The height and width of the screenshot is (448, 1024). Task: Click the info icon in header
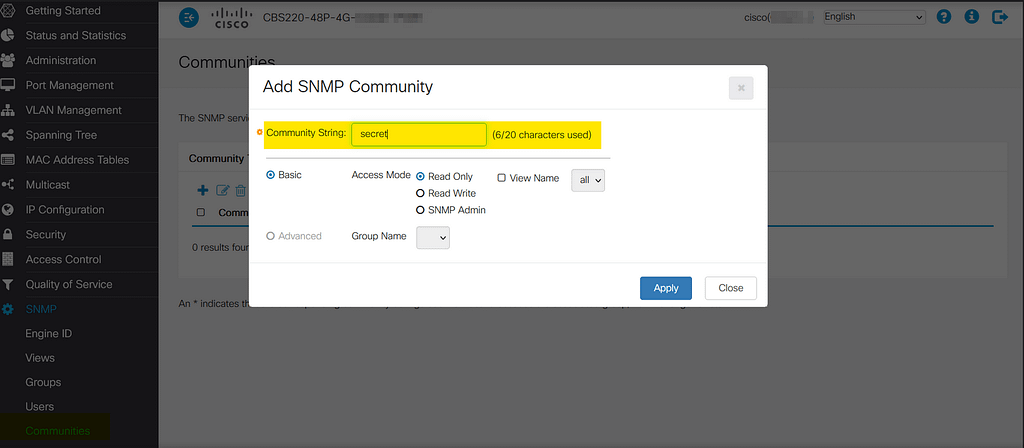tap(971, 17)
